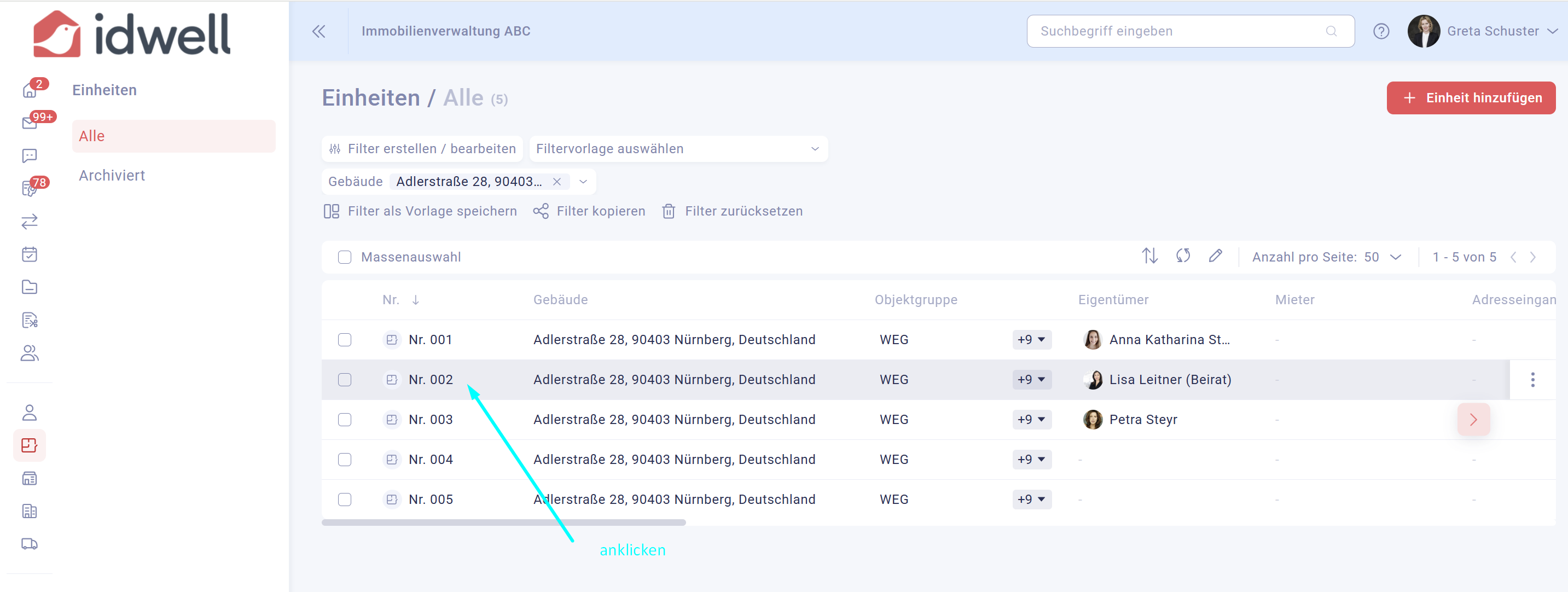This screenshot has height=592, width=1568.
Task: Select the Alle menu item
Action: point(173,136)
